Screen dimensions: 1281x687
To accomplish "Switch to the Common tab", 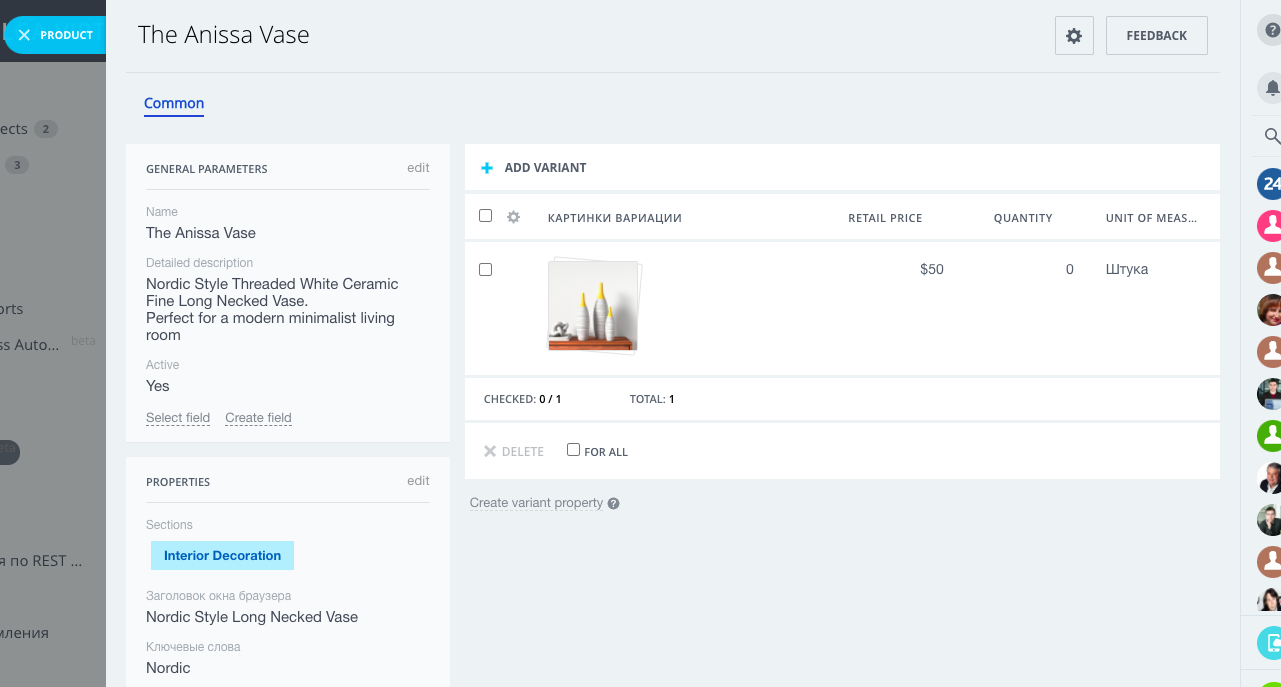I will point(174,103).
